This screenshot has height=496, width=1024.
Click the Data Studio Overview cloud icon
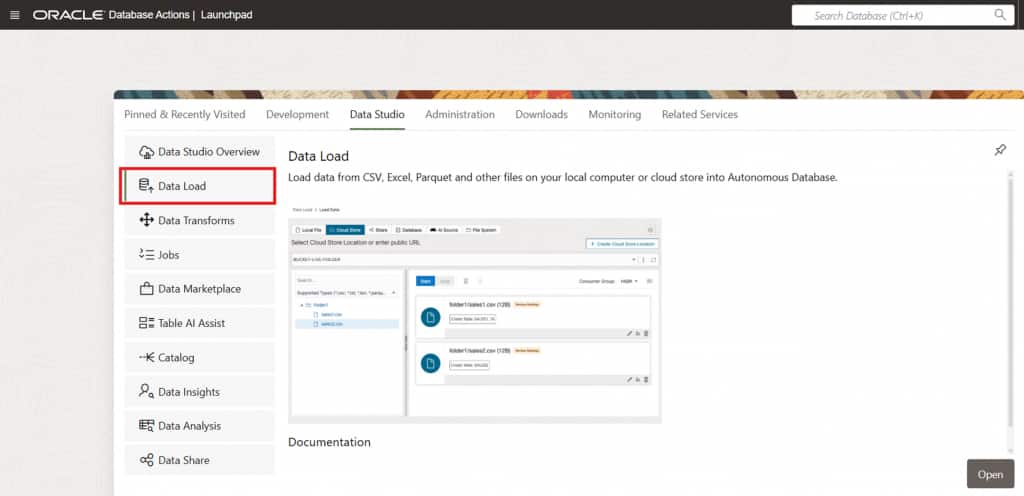point(146,152)
